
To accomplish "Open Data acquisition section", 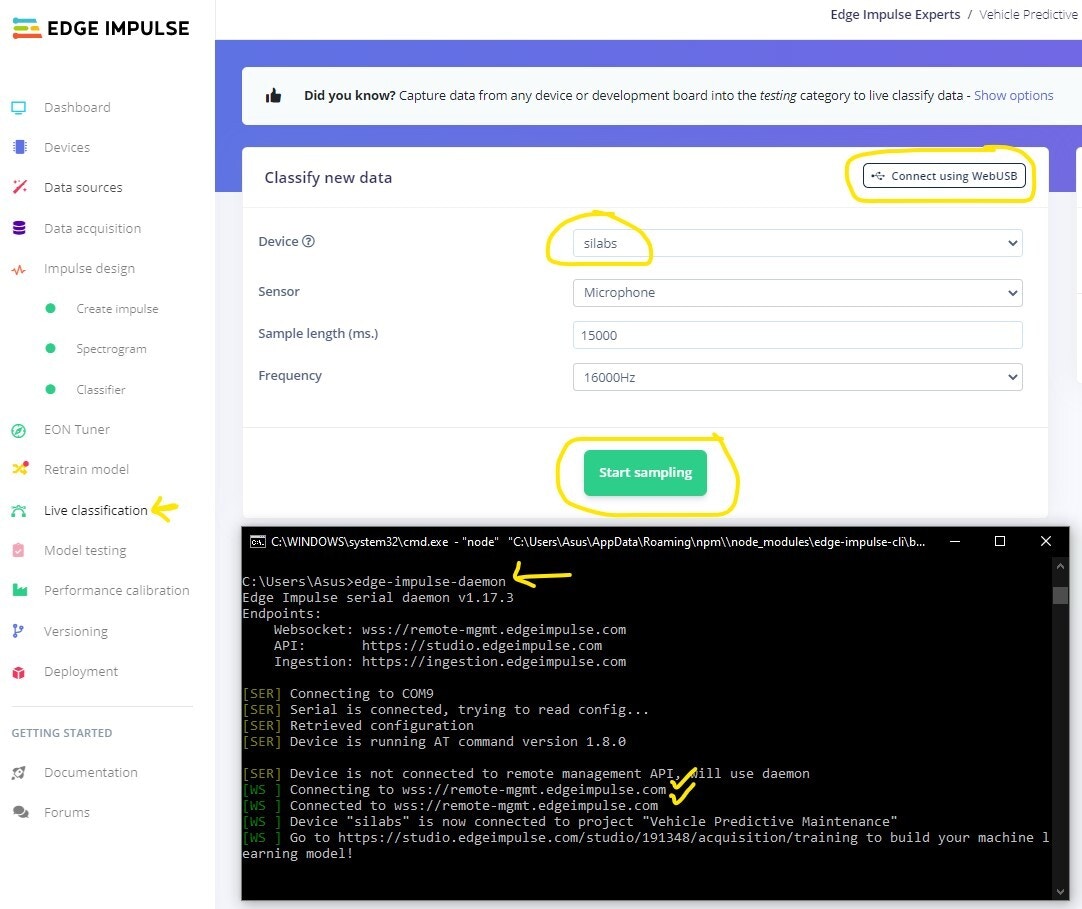I will point(92,228).
